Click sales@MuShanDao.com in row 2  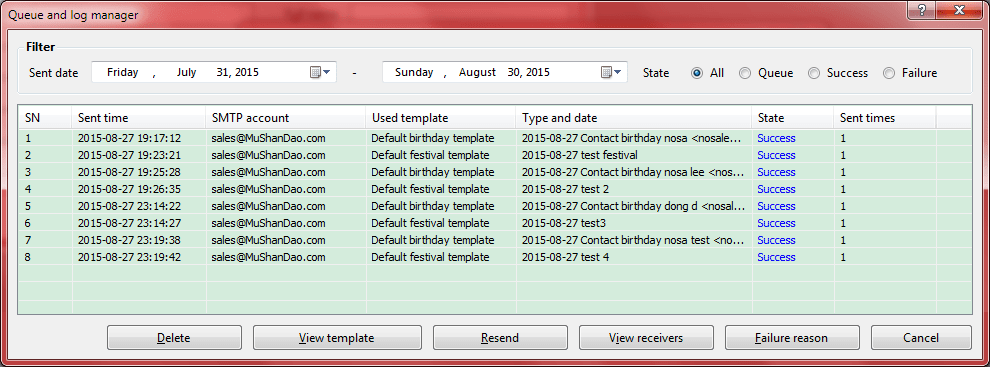pyautogui.click(x=268, y=155)
